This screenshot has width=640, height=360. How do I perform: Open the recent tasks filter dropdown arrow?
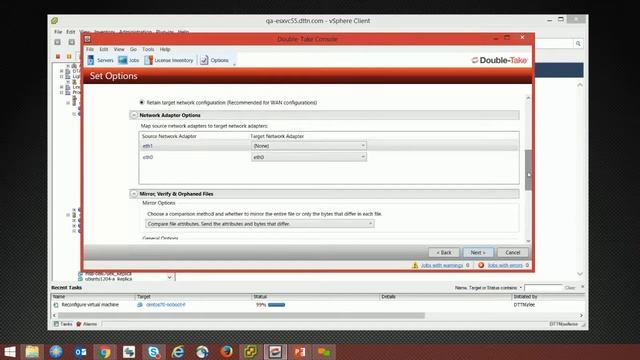click(520, 288)
